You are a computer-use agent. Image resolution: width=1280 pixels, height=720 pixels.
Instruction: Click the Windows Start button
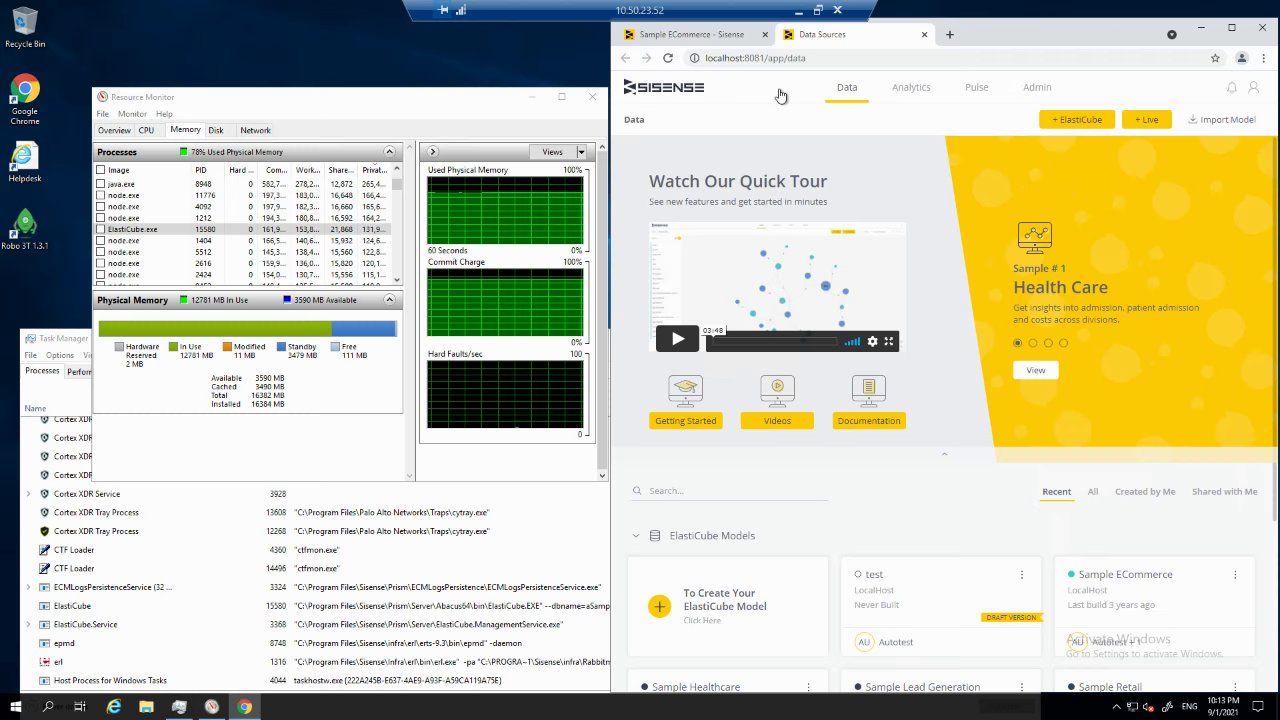14,707
